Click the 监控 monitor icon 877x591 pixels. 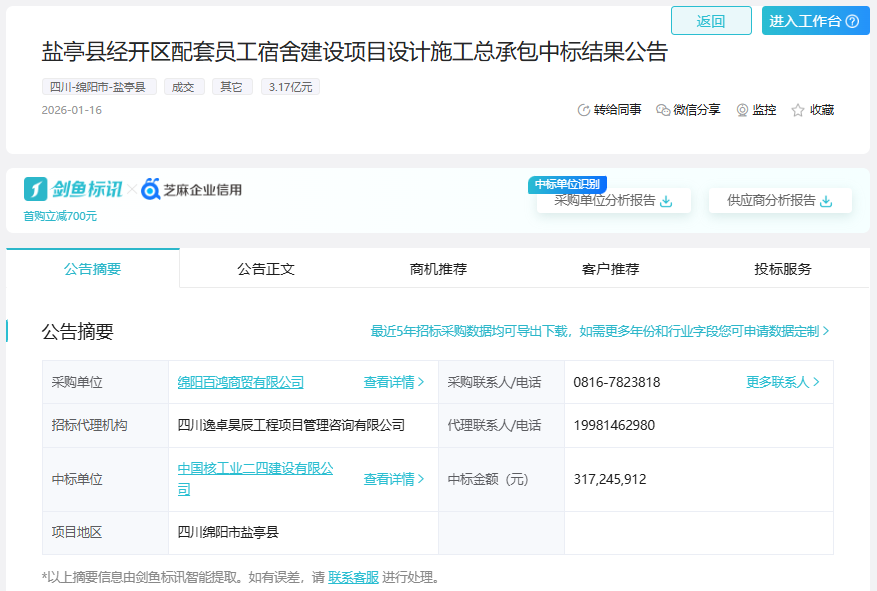pyautogui.click(x=742, y=110)
